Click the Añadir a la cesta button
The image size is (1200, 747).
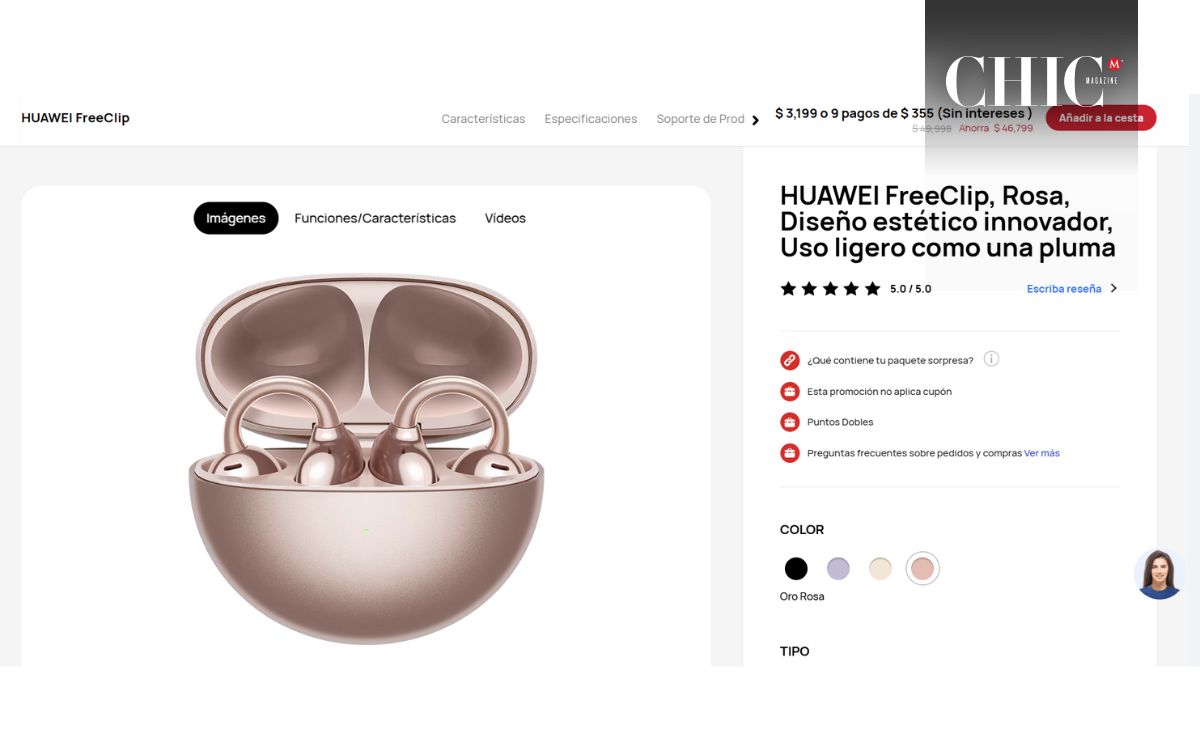[1101, 118]
